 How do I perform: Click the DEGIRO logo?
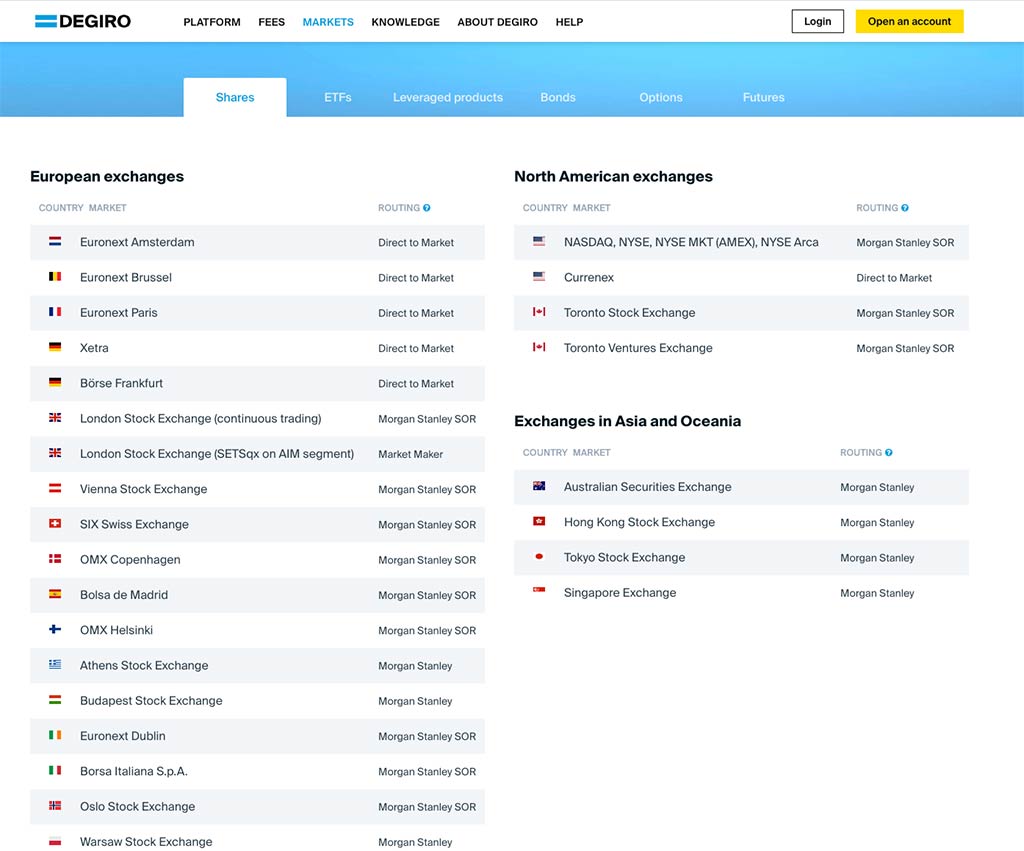point(83,22)
